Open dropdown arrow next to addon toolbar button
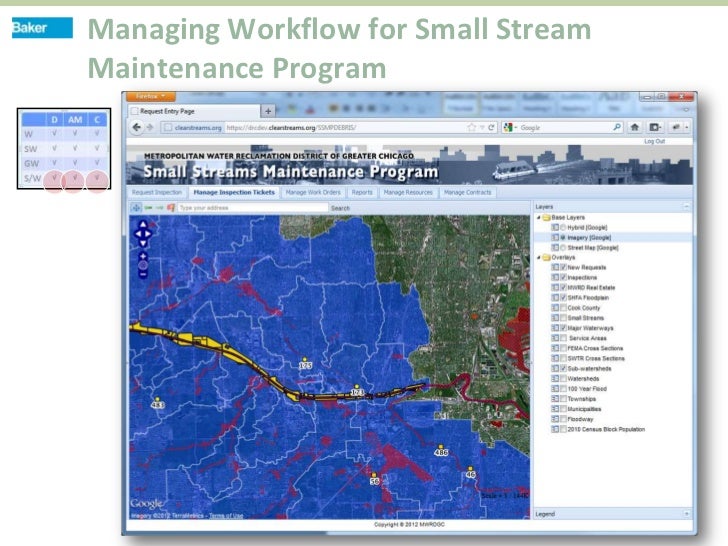 click(x=686, y=127)
